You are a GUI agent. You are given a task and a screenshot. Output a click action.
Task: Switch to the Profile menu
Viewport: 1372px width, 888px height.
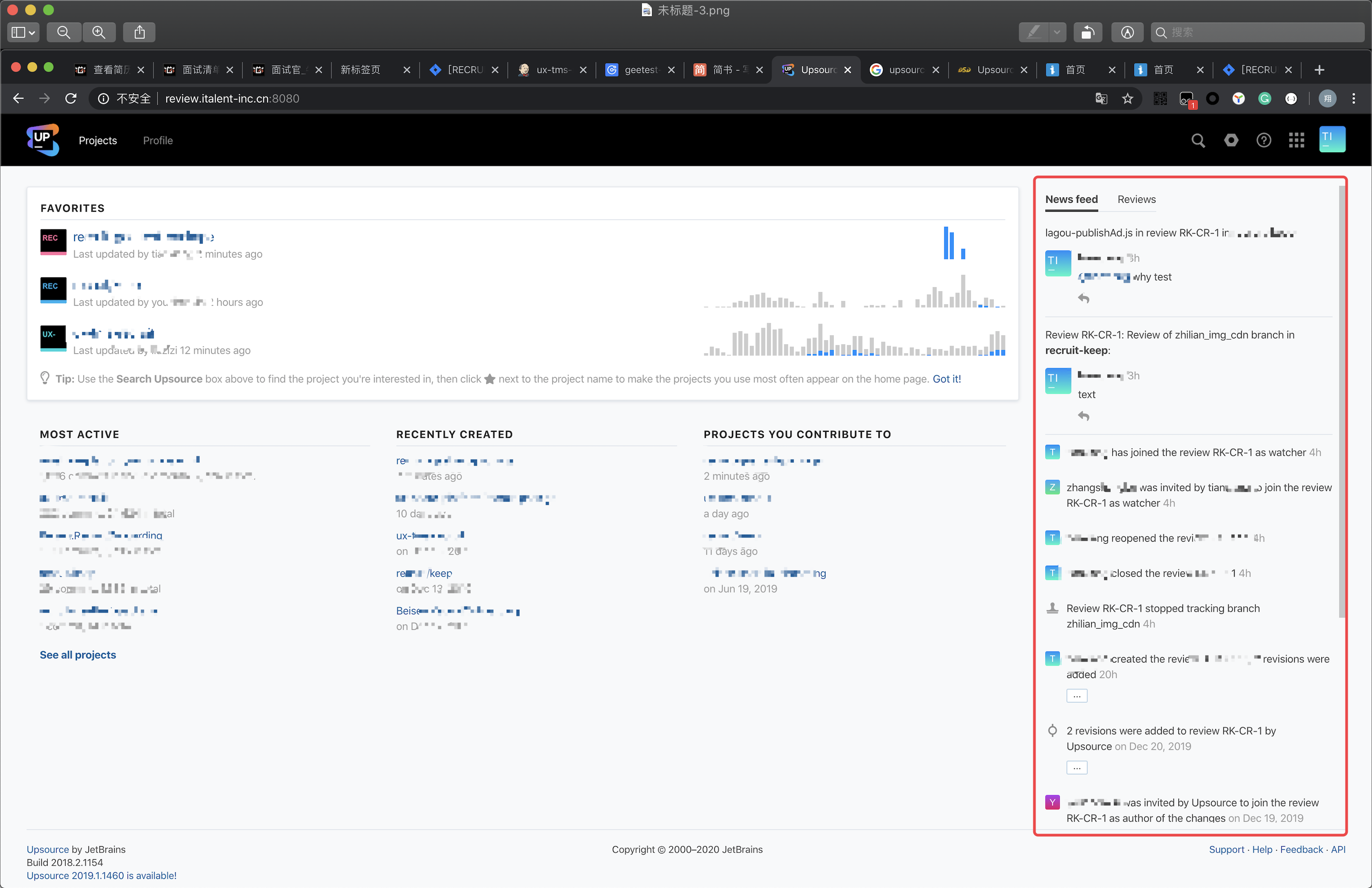157,140
